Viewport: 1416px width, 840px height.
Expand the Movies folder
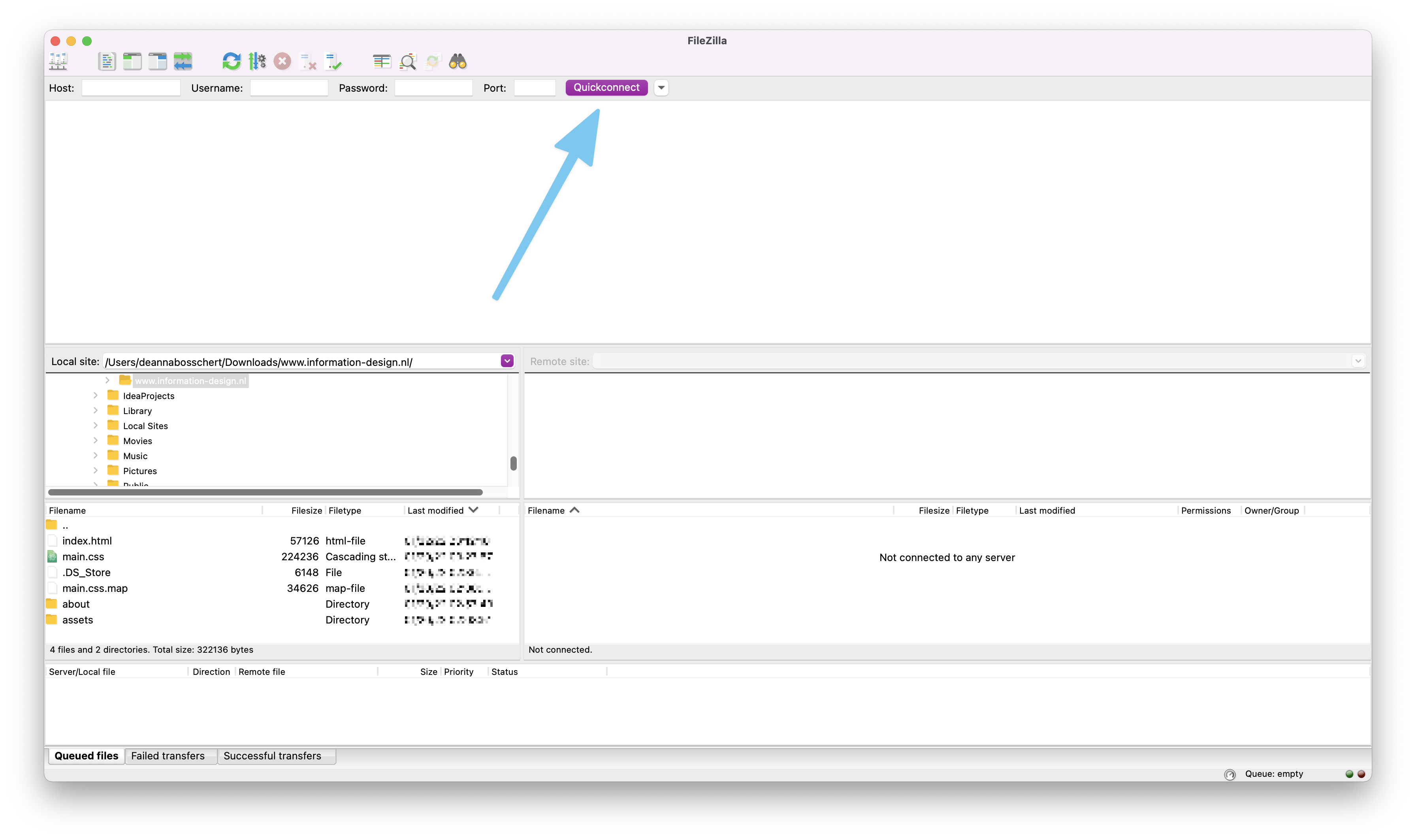coord(95,441)
